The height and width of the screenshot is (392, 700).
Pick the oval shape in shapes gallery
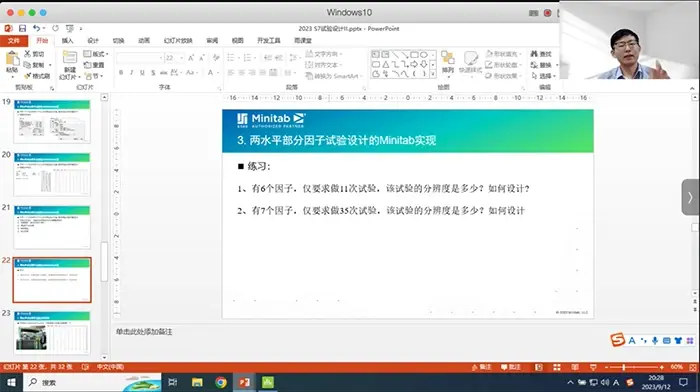(424, 55)
